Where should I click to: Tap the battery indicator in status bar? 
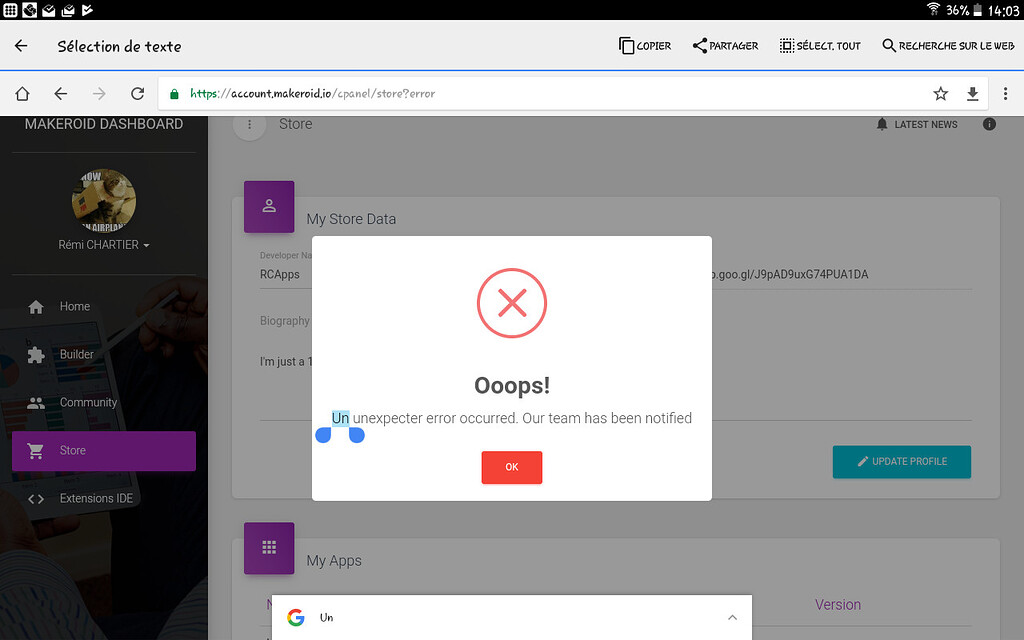978,9
